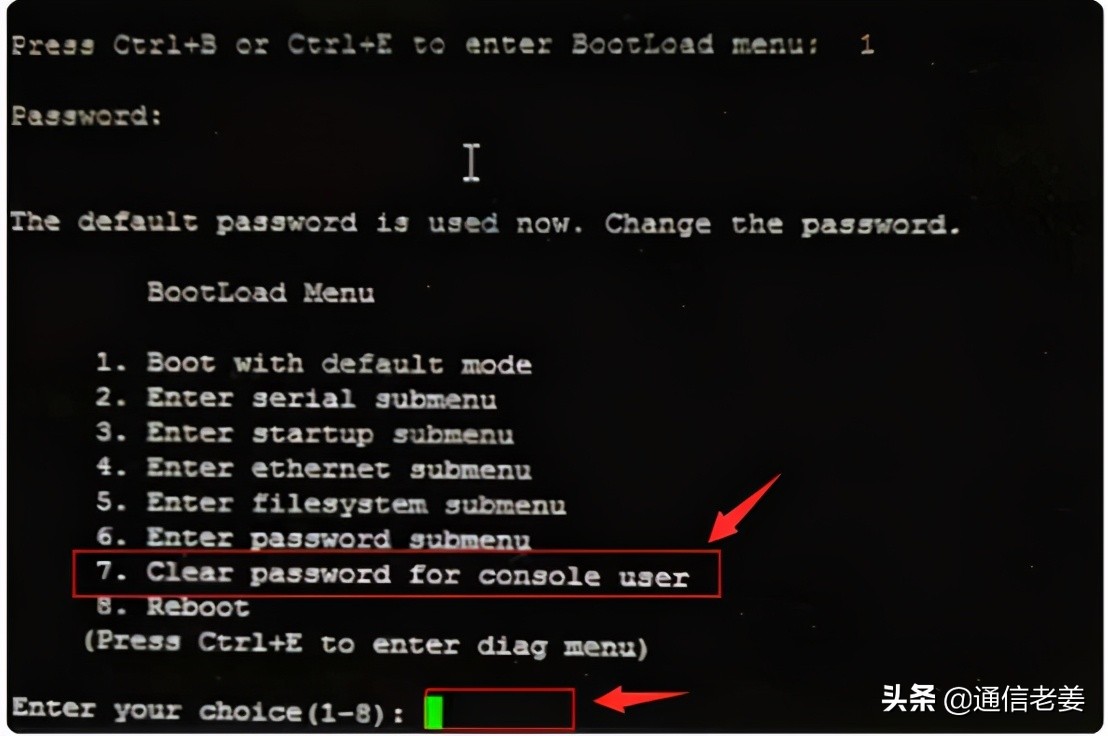Click the red arrow pointing at the choice field
This screenshot has width=1108, height=736.
coord(640,699)
